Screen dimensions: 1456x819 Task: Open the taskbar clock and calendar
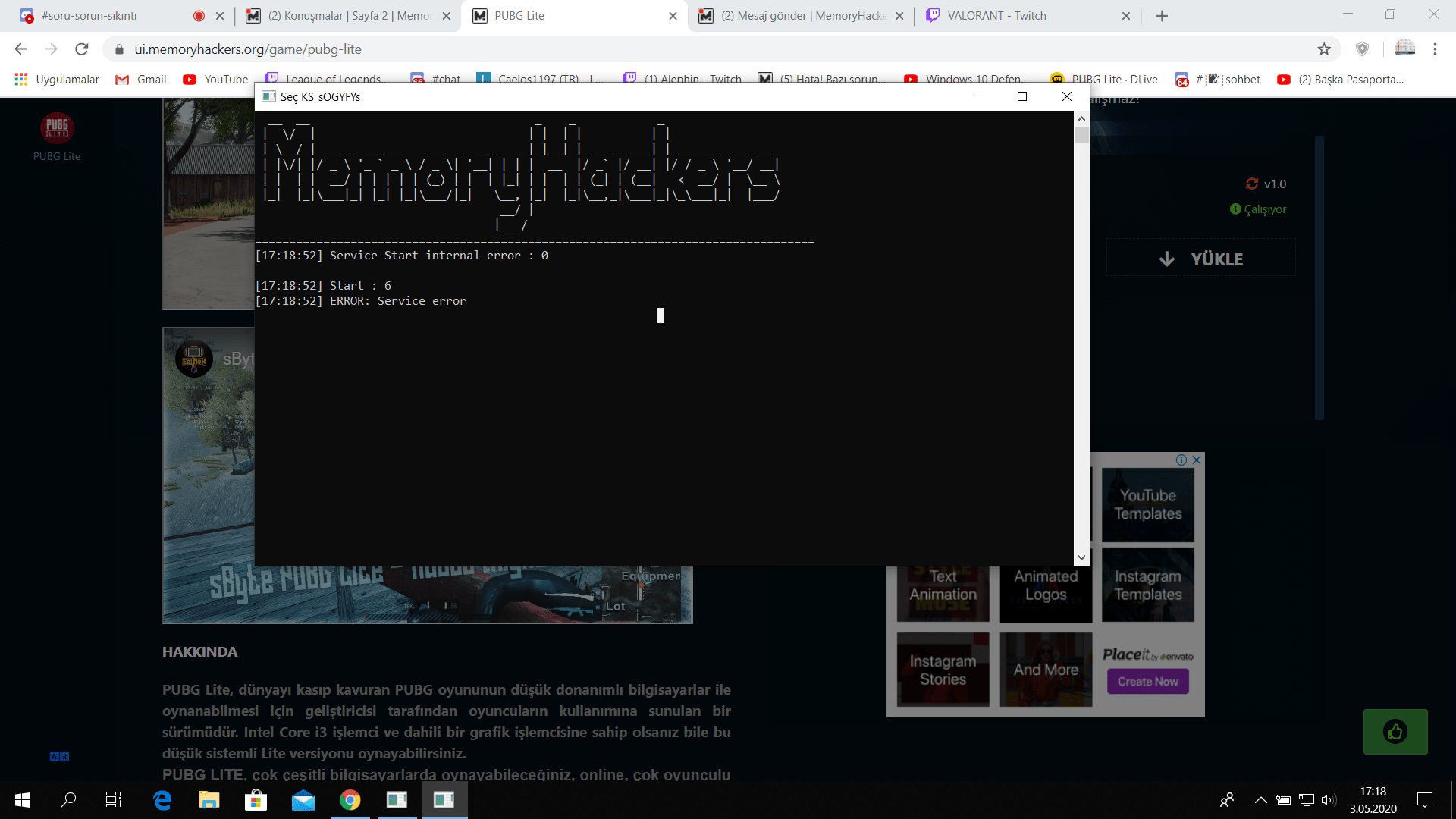pos(1373,800)
